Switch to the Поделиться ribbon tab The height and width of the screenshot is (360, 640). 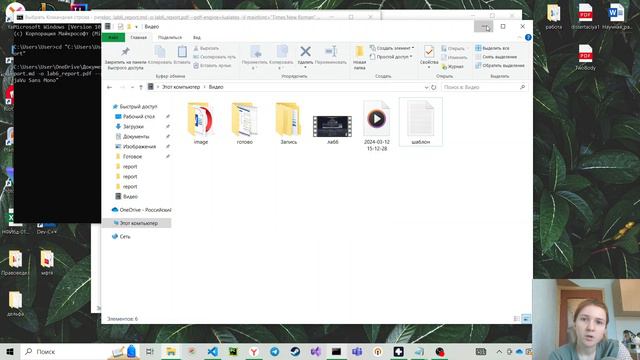coord(170,38)
